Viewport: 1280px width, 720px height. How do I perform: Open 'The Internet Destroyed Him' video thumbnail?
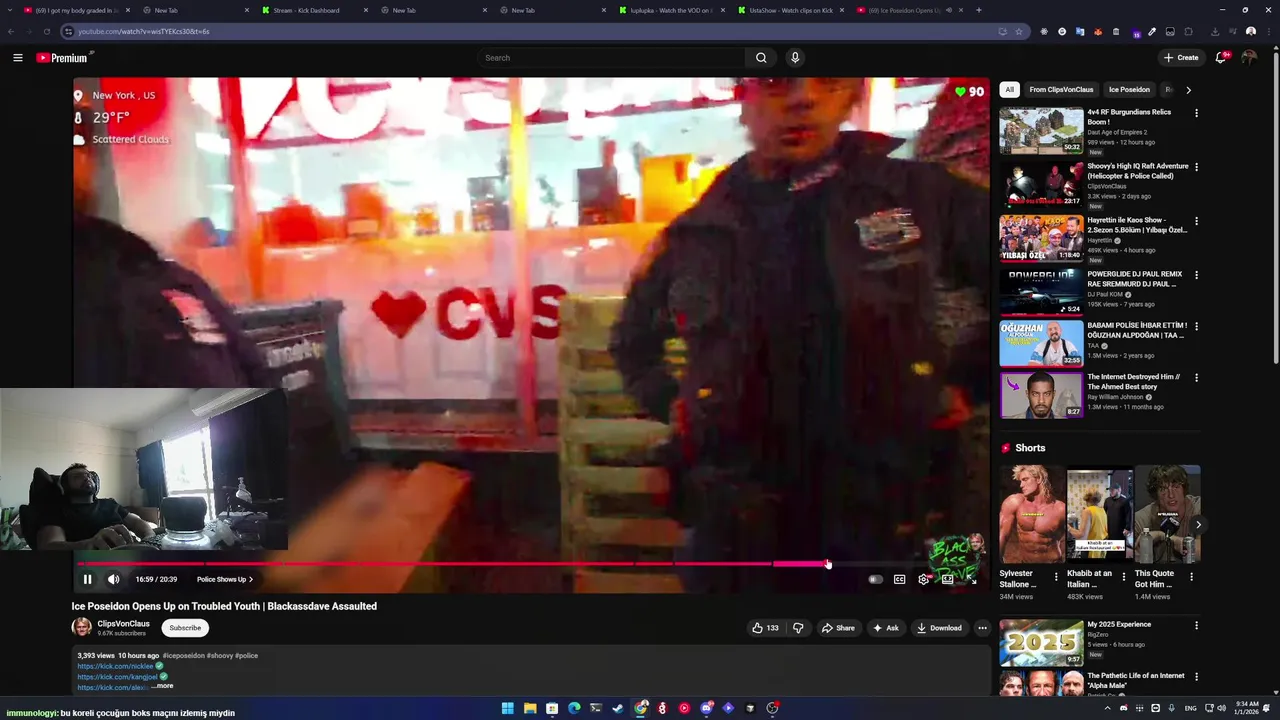click(x=1041, y=394)
